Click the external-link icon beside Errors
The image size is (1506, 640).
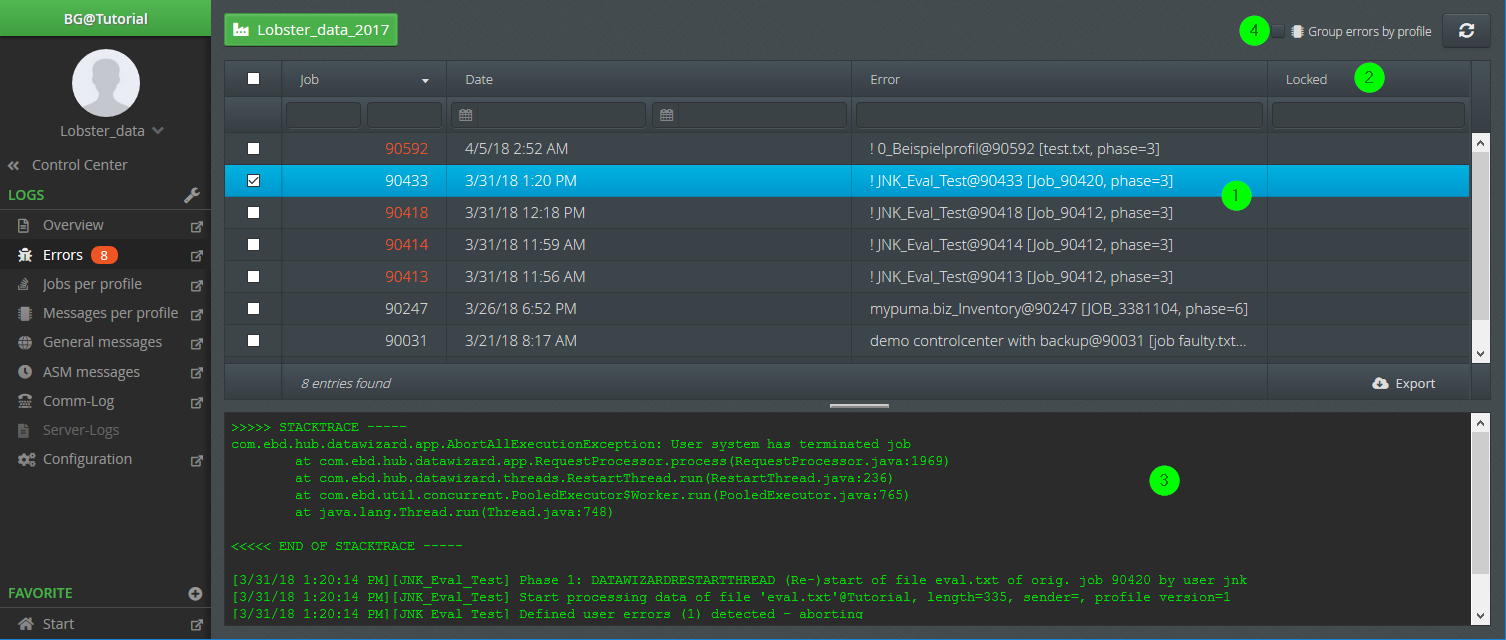[197, 256]
